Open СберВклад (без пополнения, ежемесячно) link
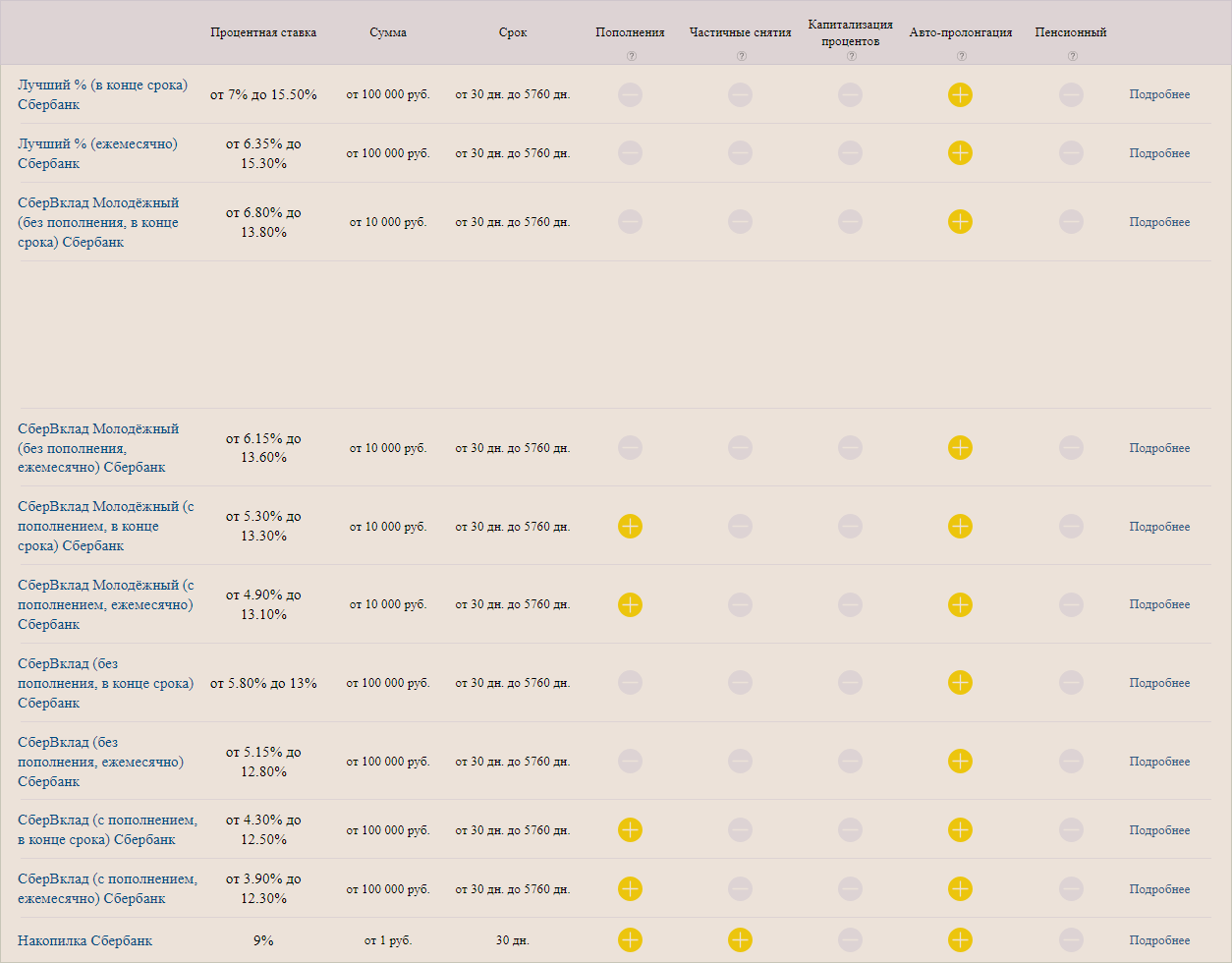Image resolution: width=1232 pixels, height=963 pixels. (100, 762)
